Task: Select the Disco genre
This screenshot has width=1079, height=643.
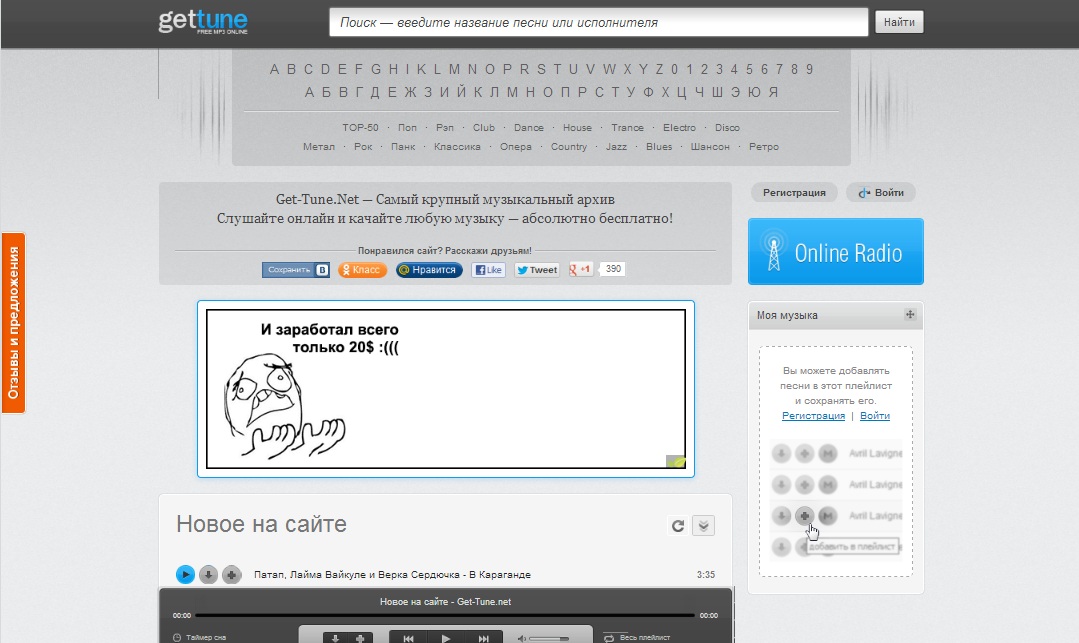Action: pos(727,127)
